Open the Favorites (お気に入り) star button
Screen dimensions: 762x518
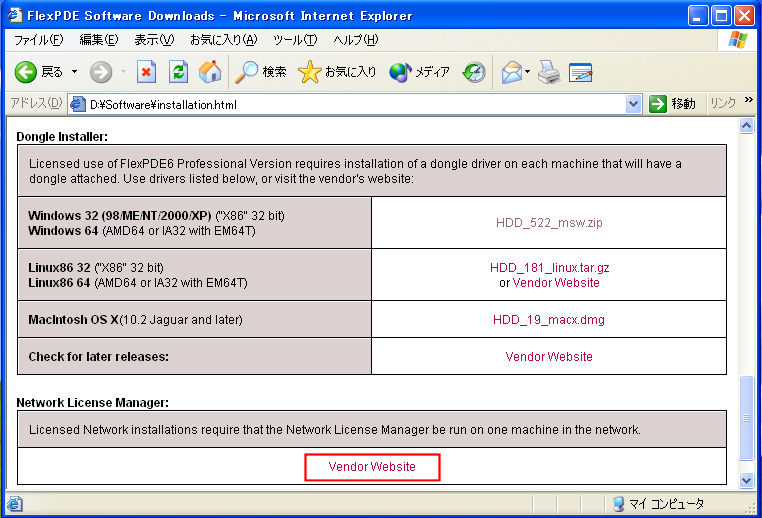337,72
